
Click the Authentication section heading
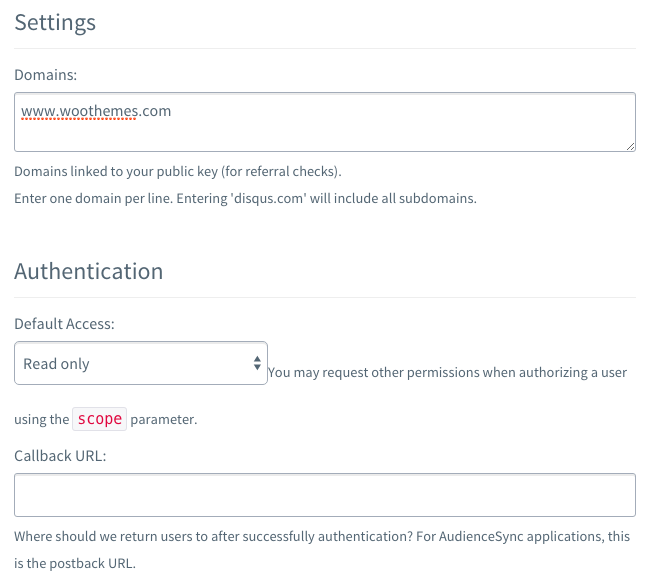click(x=89, y=271)
